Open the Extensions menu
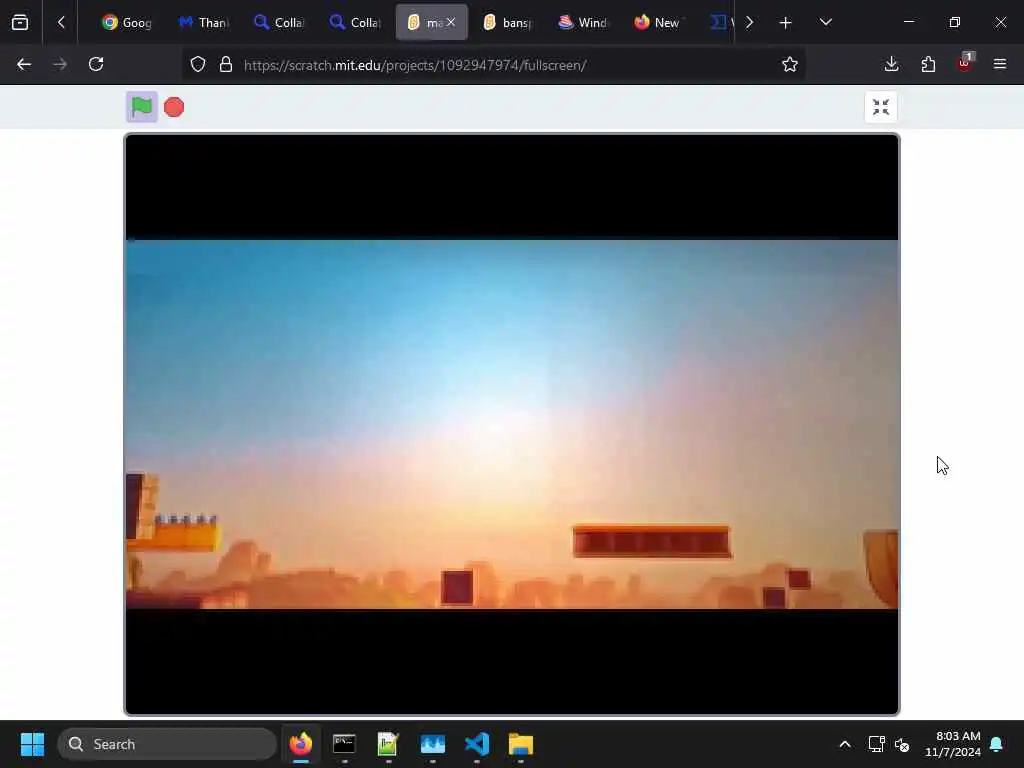 (928, 64)
